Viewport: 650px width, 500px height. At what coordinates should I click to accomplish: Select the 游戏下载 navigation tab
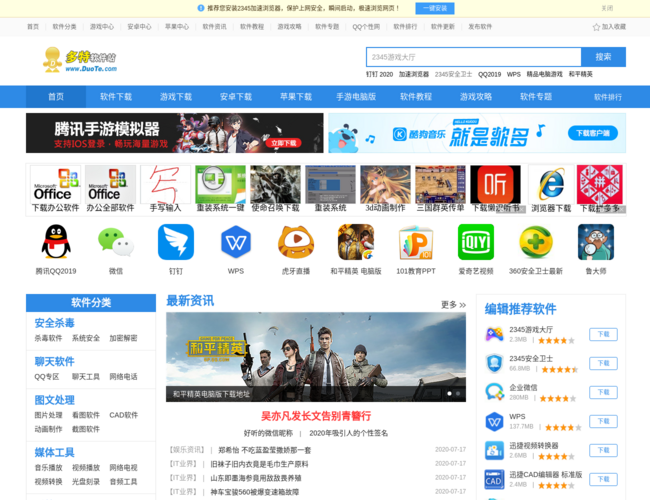[x=176, y=97]
